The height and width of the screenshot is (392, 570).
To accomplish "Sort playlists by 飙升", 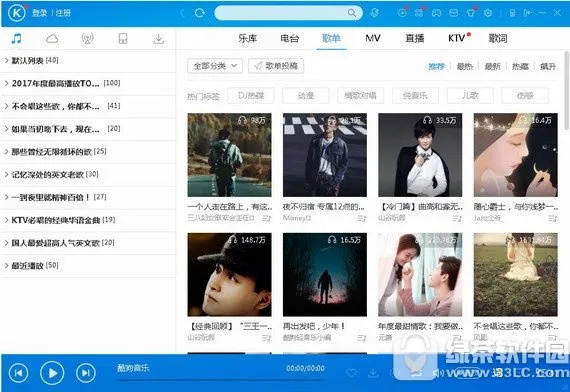I will coord(548,66).
